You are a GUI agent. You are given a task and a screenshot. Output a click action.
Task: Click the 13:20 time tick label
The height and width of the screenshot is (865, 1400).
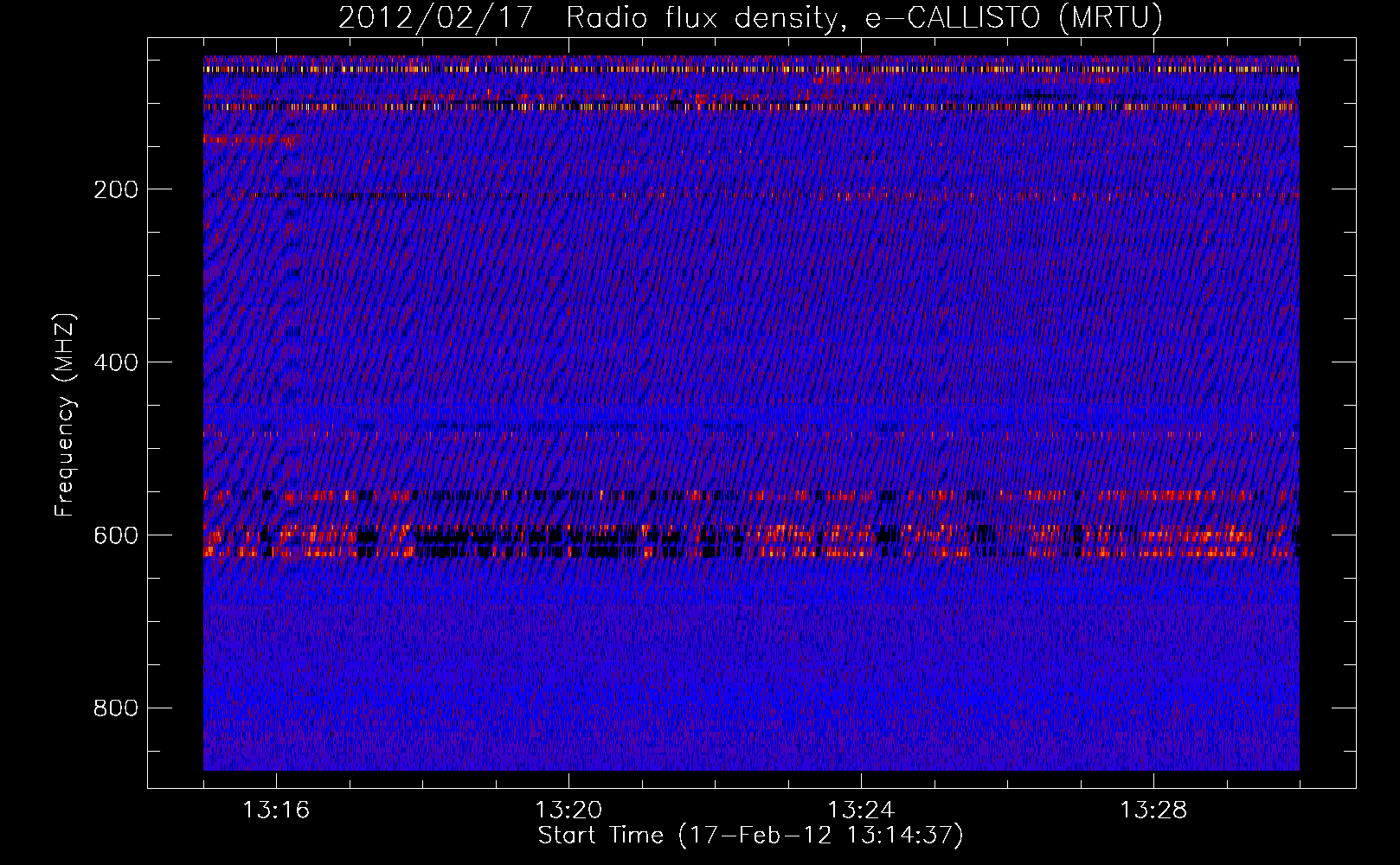tap(568, 811)
